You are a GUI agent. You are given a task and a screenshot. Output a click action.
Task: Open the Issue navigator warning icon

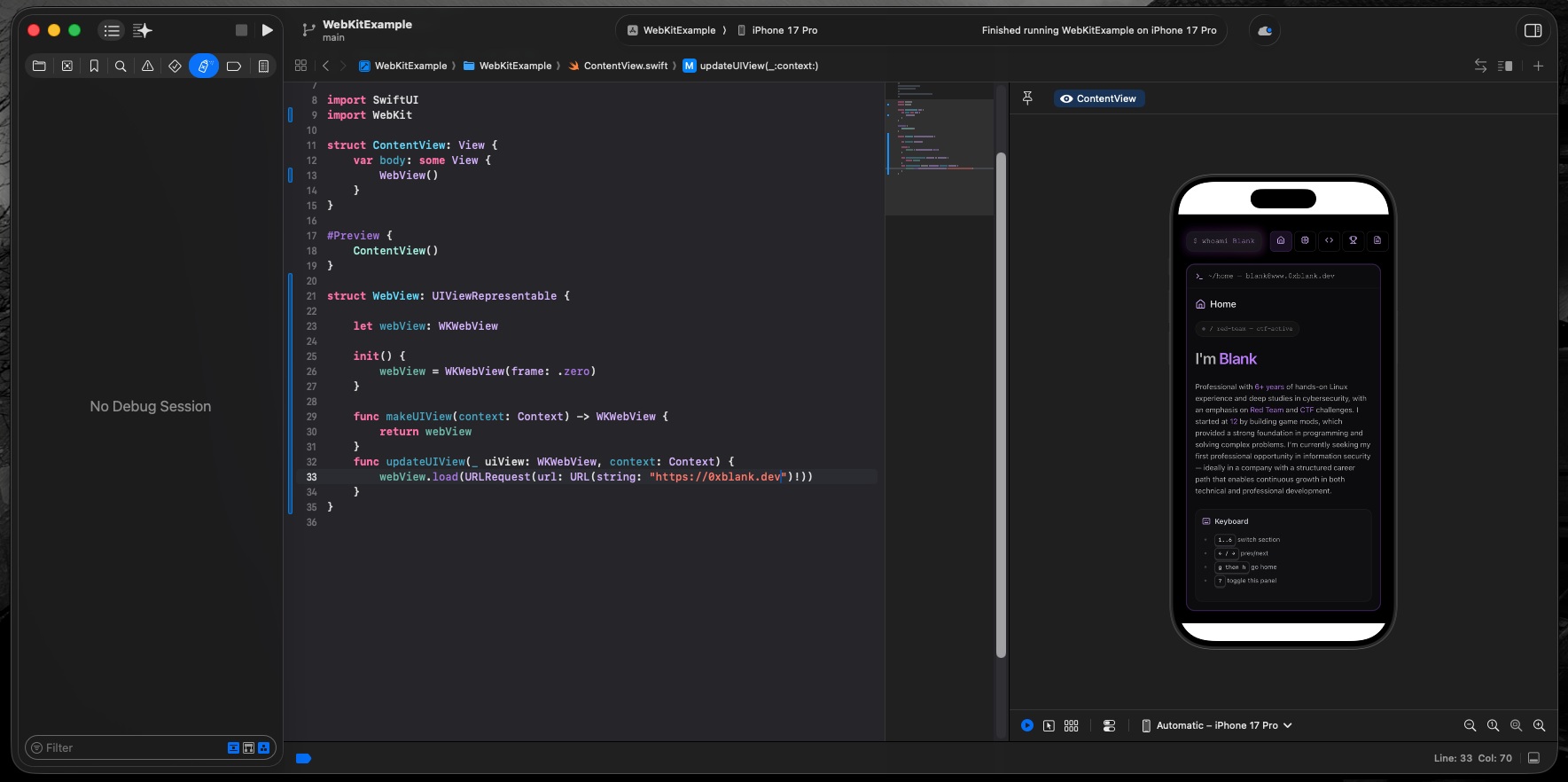148,66
